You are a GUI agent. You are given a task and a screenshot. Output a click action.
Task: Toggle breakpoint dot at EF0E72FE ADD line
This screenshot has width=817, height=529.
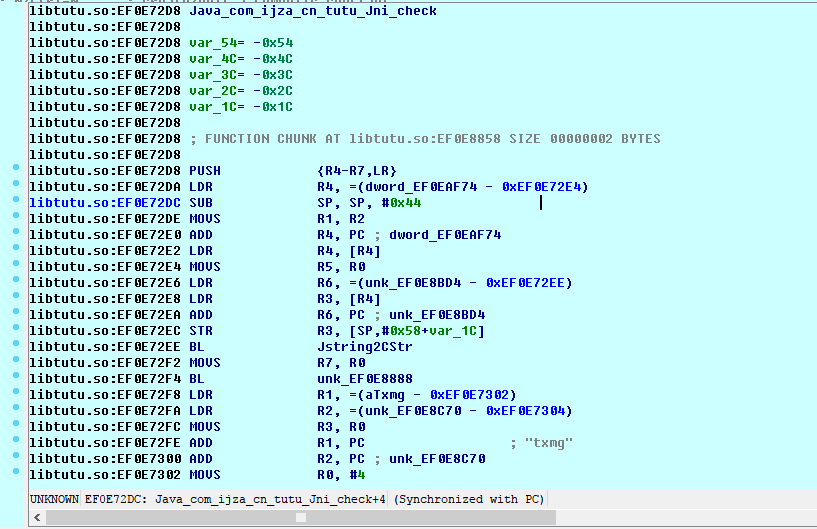pyautogui.click(x=16, y=439)
